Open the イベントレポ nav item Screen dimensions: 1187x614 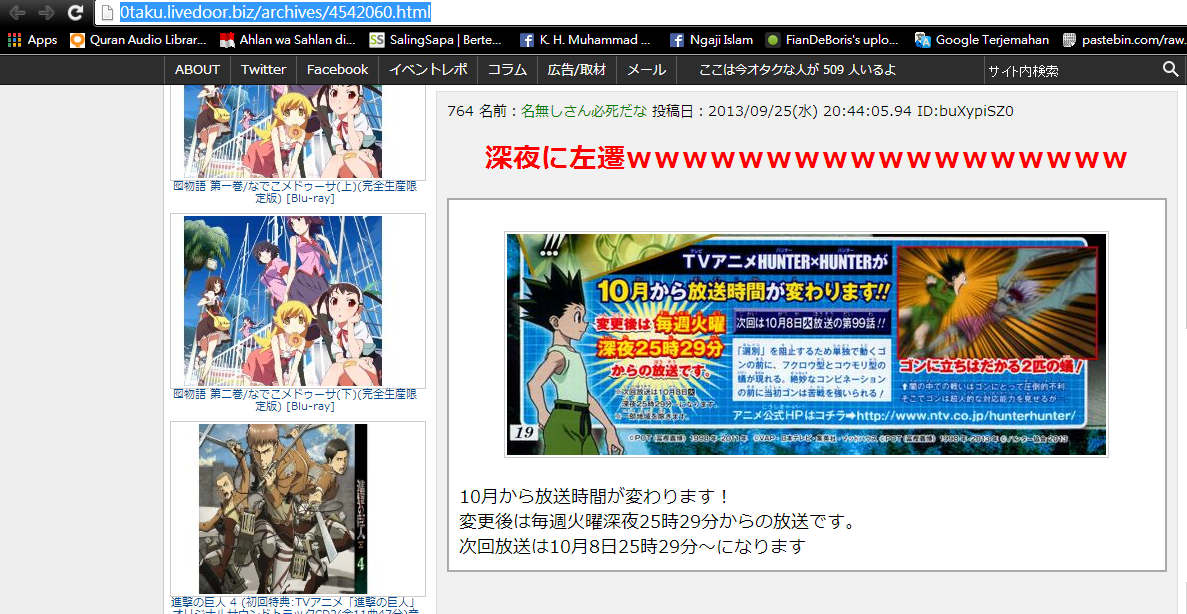click(x=428, y=70)
